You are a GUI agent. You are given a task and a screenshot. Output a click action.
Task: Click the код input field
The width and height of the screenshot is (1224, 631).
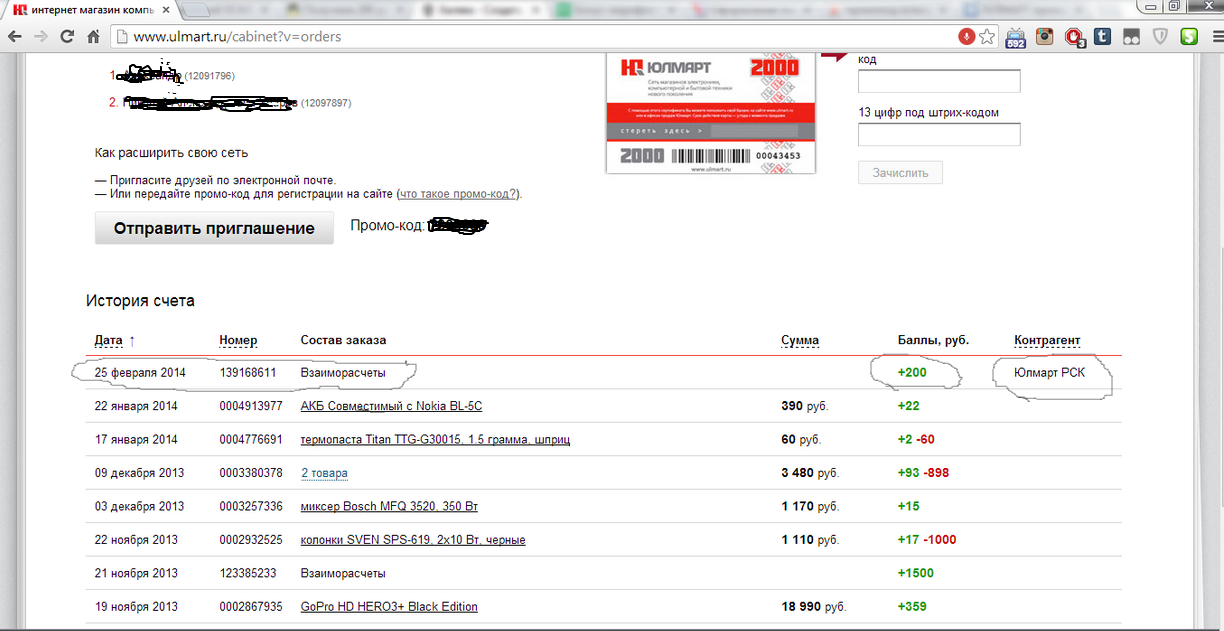click(x=939, y=81)
